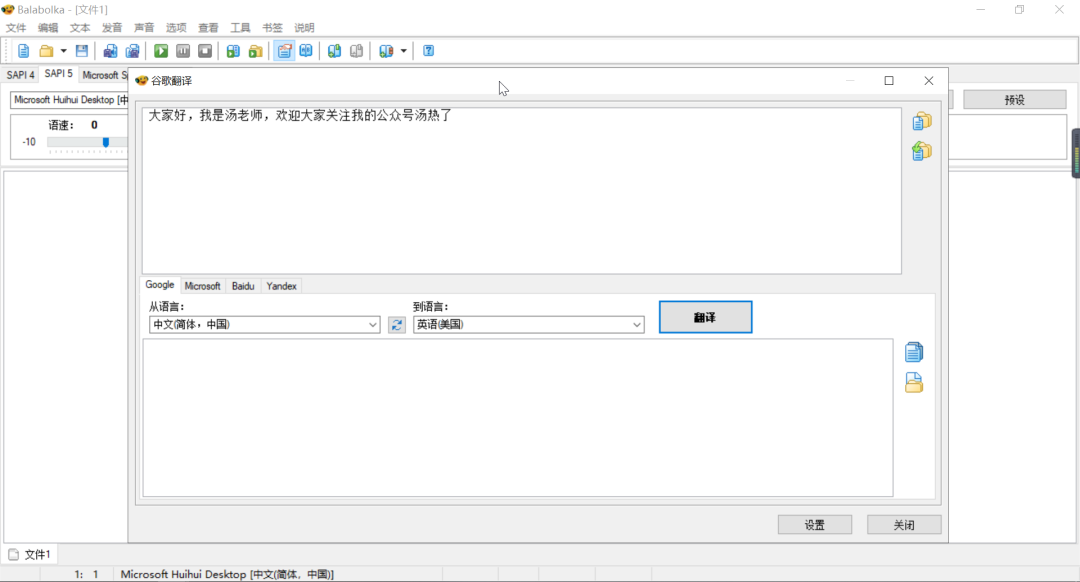The image size is (1080, 582).
Task: Click the bookmarks list book icon
Action: coord(386,51)
